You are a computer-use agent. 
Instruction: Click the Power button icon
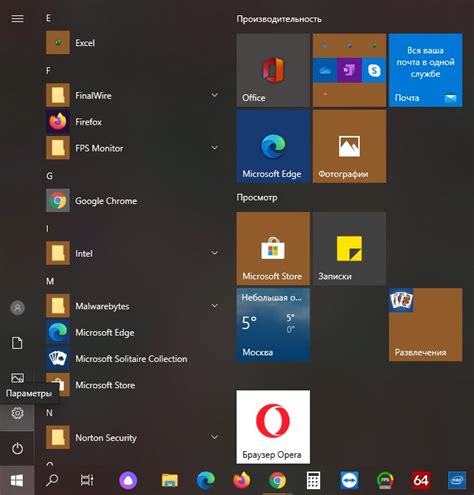17,448
